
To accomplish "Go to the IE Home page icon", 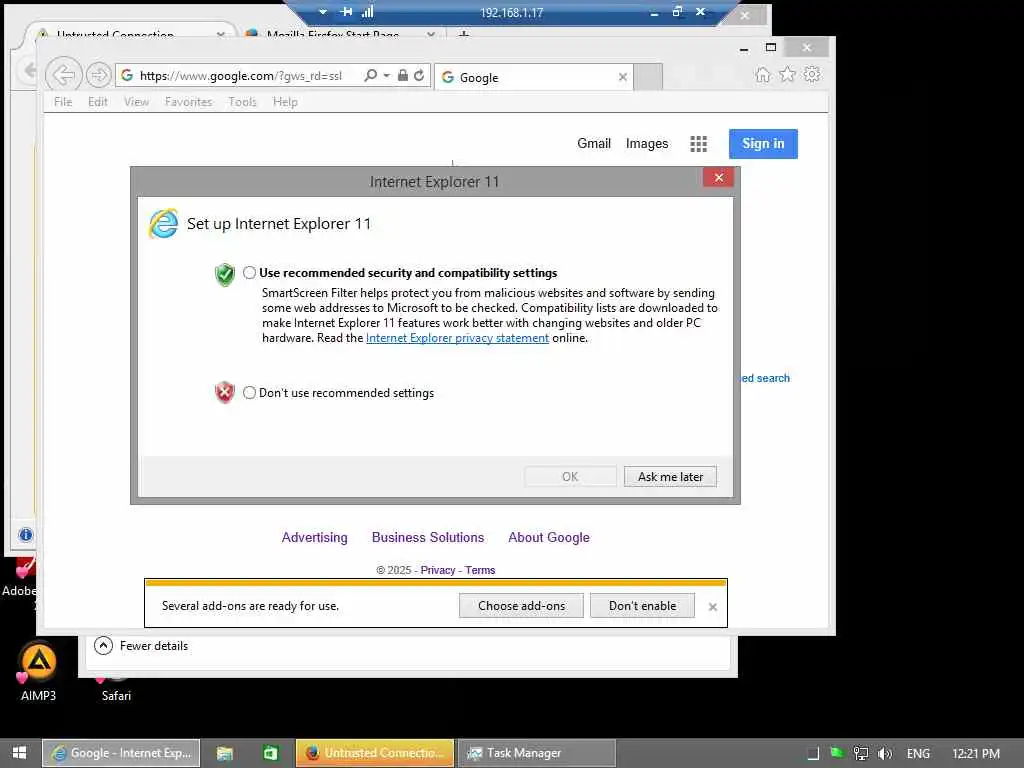I will (762, 74).
